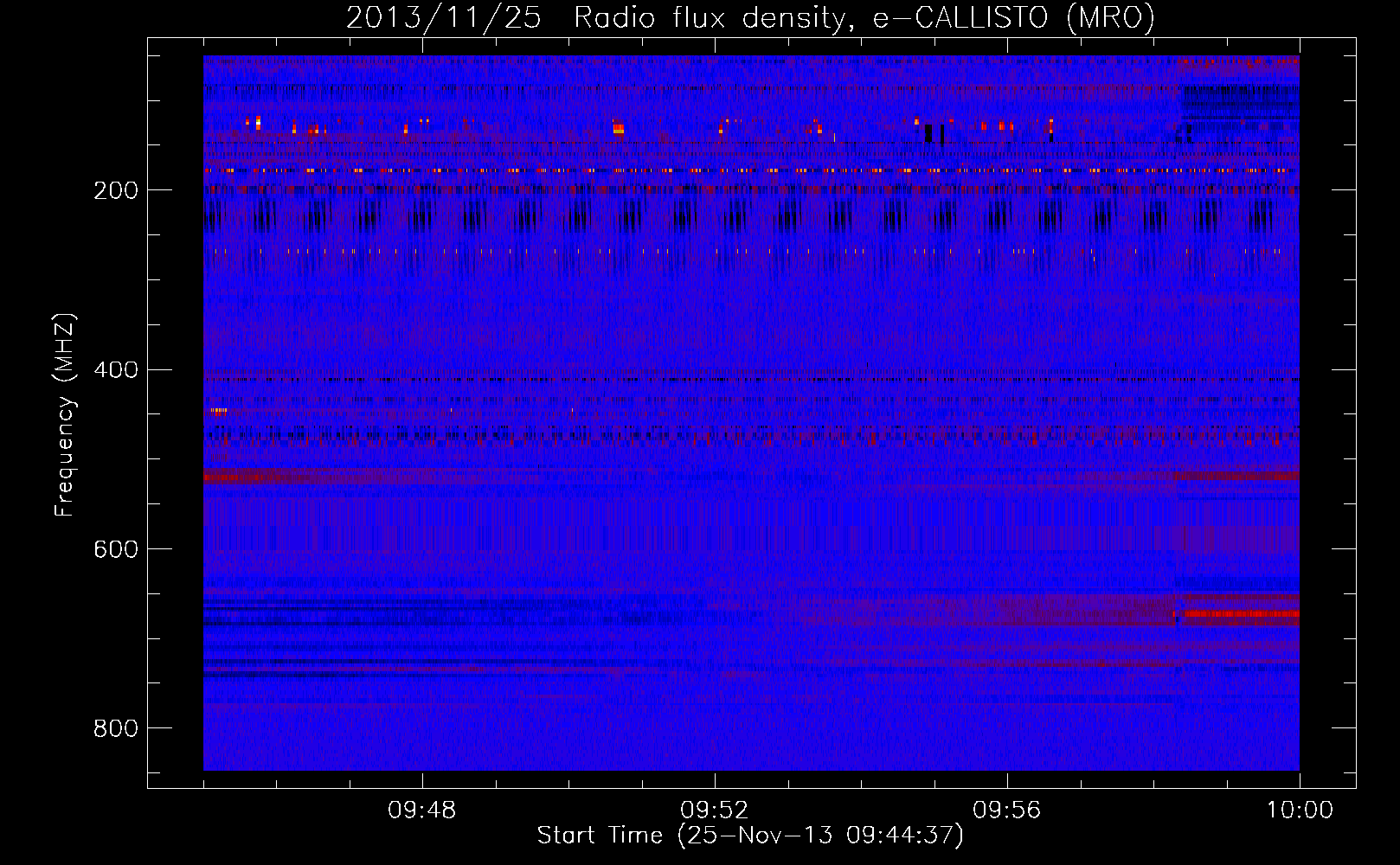The width and height of the screenshot is (1400, 865).
Task: Click the plot title '2013/11/25 Radio flux density, e-CALLISTO (MRO)'
Action: 750,17
